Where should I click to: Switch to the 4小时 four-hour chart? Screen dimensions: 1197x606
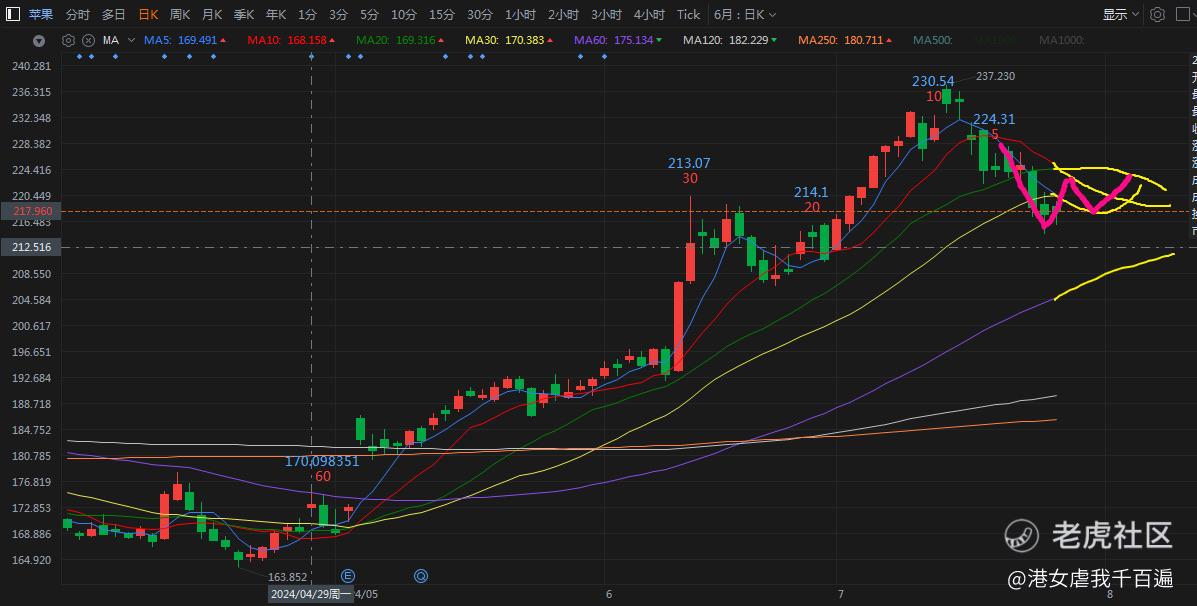pos(650,15)
